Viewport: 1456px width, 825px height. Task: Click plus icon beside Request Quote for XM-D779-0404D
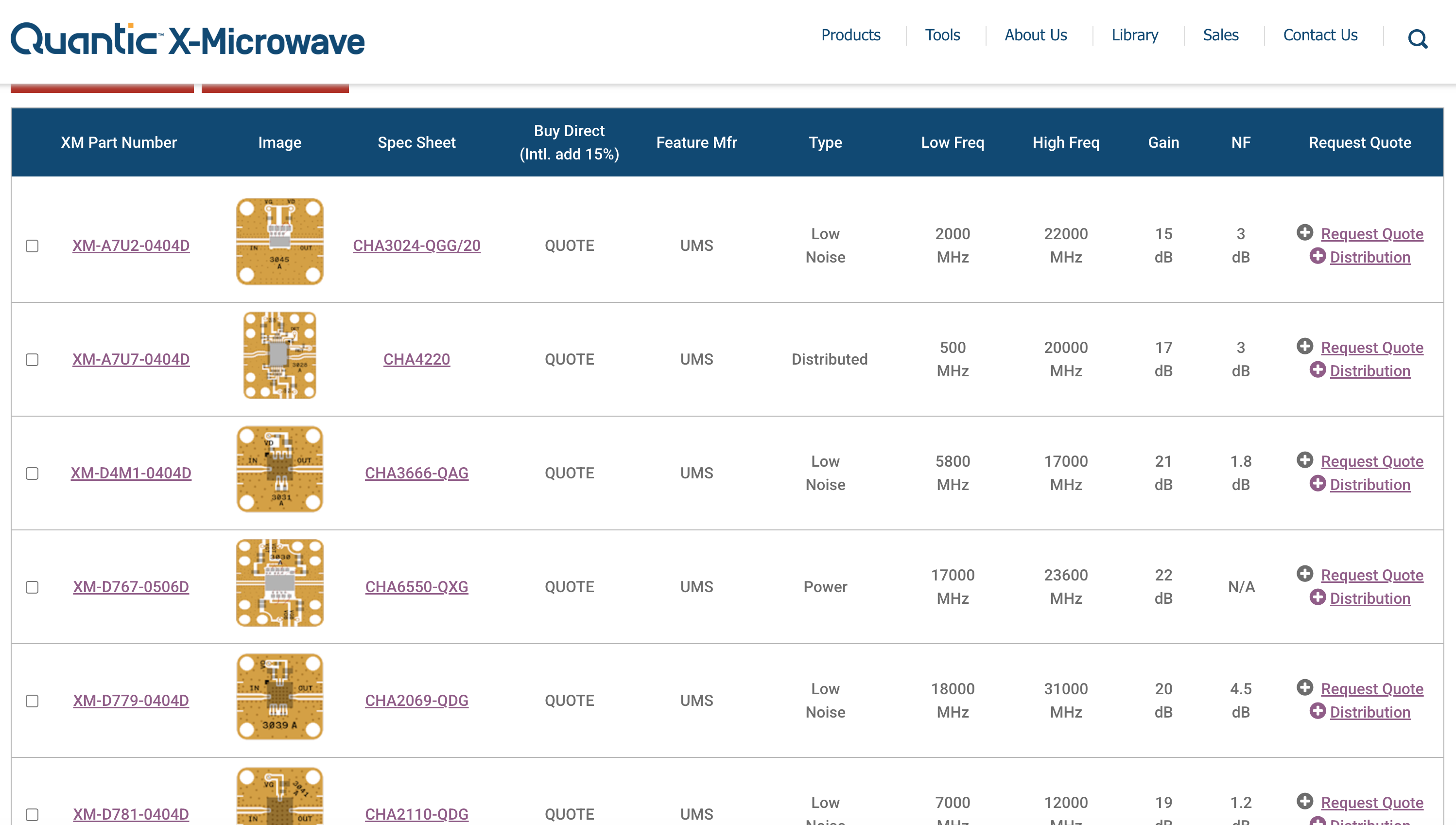coord(1305,688)
